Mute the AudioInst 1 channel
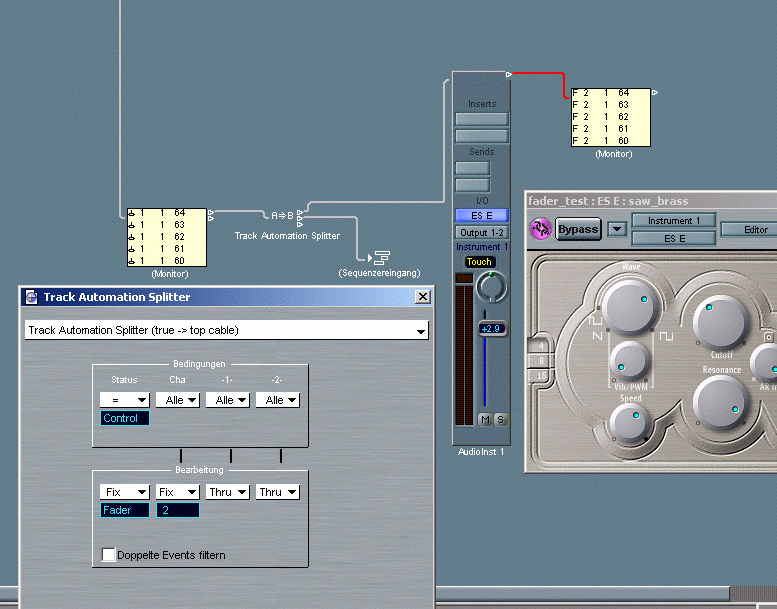777x609 pixels. 485,419
